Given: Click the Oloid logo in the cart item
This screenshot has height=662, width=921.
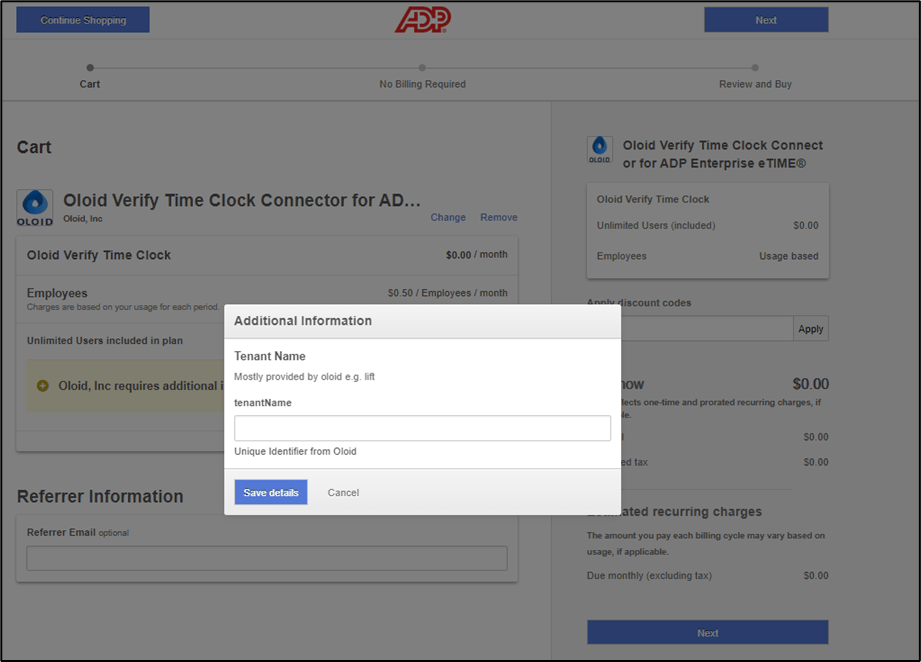Looking at the screenshot, I should (35, 207).
